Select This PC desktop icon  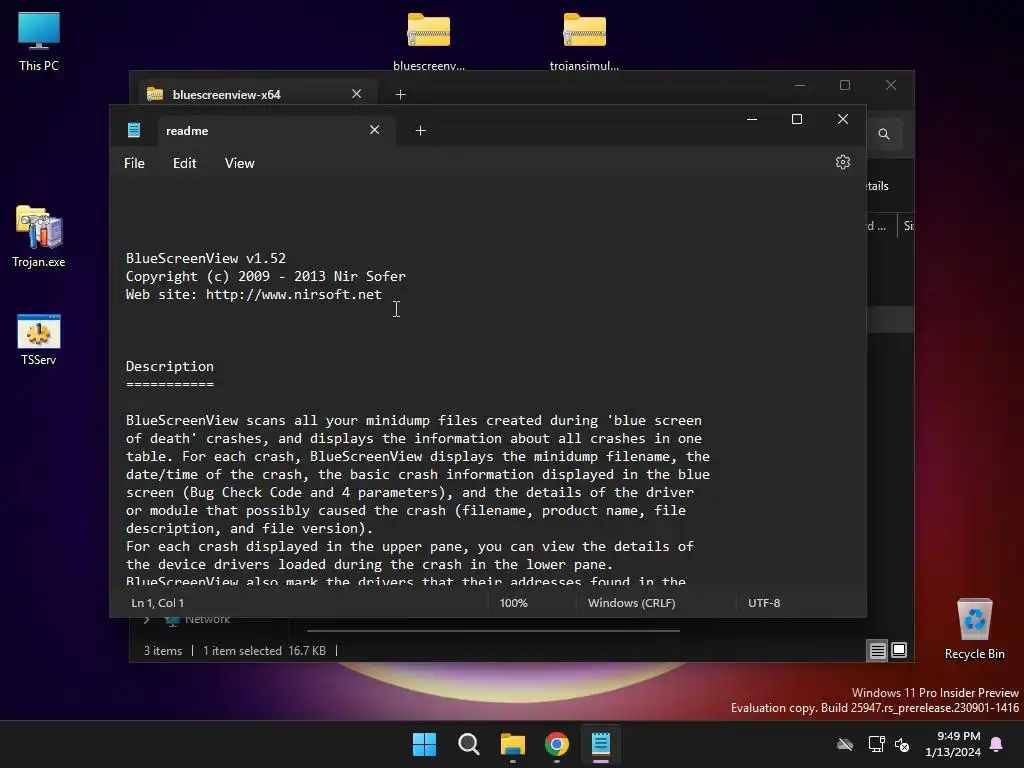[x=39, y=42]
